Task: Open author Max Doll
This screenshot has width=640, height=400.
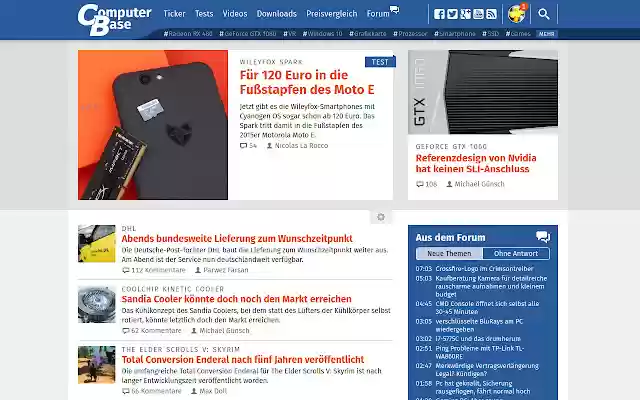Action: click(209, 391)
